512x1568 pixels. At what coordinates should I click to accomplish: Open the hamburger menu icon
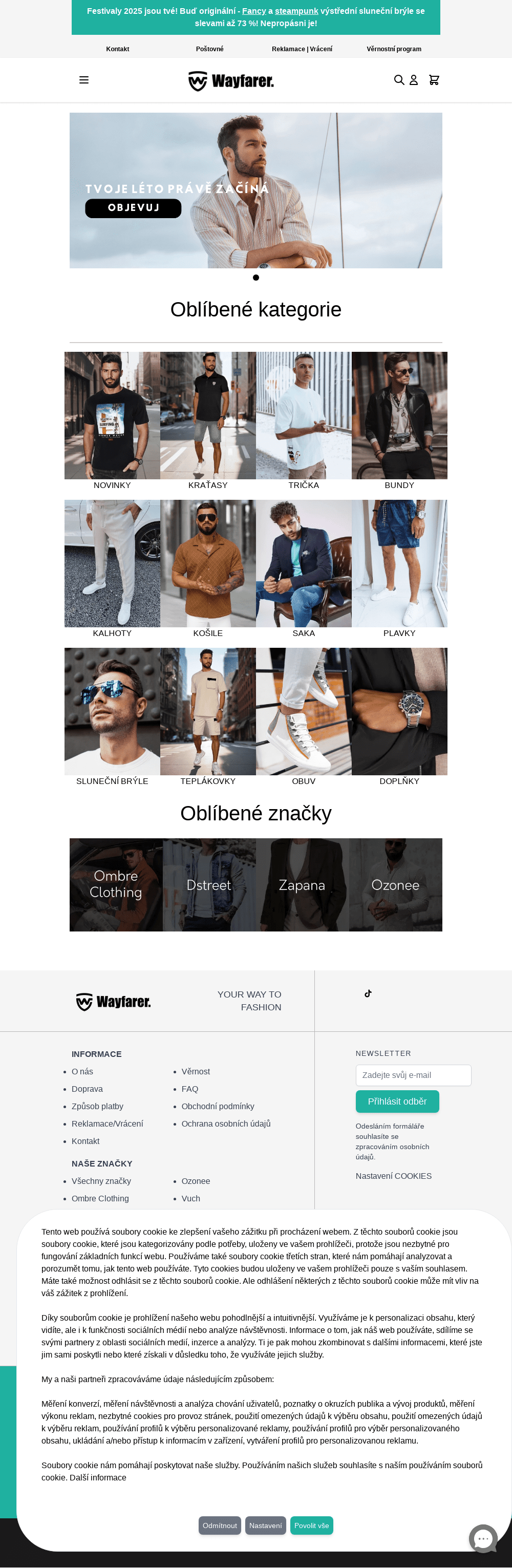(84, 80)
